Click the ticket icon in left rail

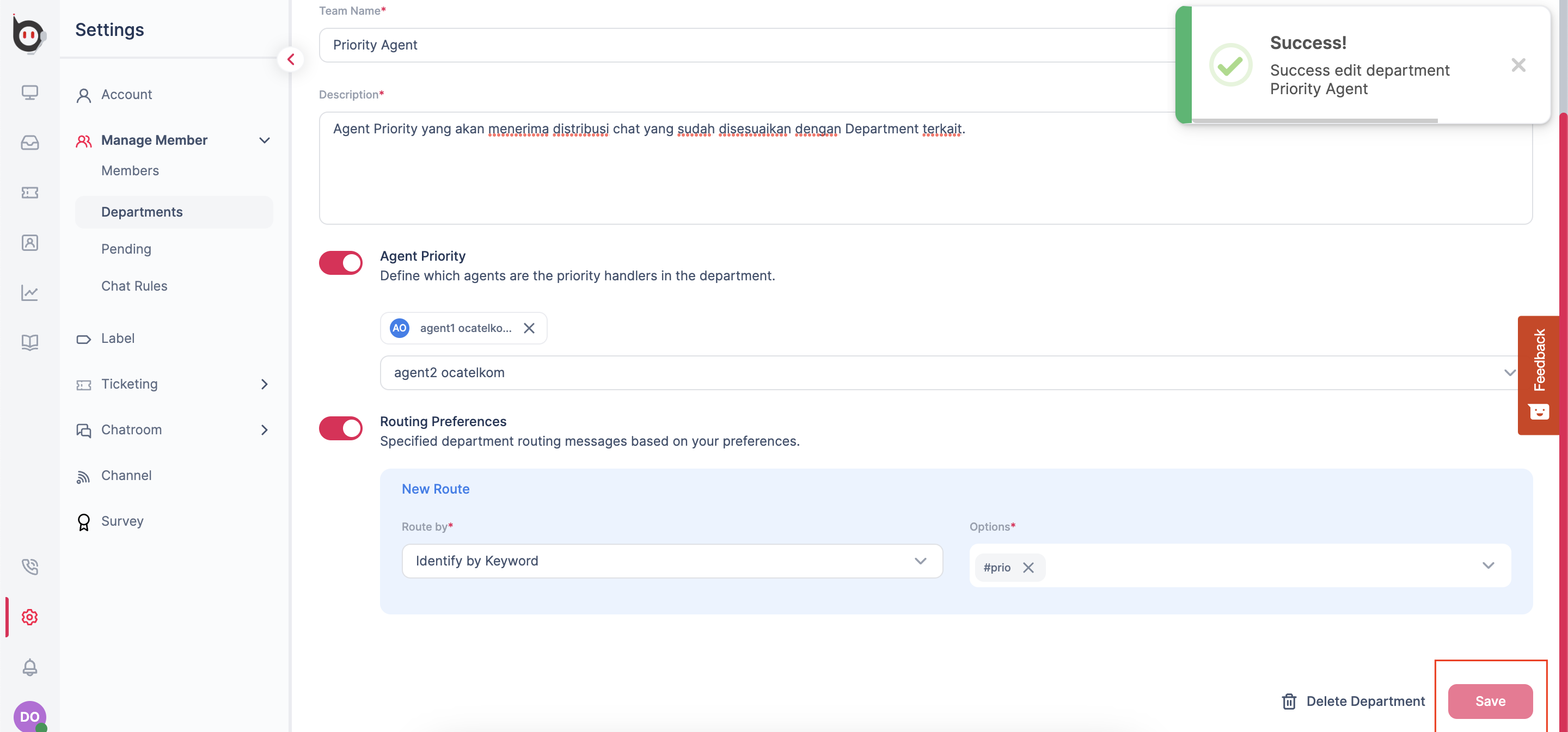coord(29,193)
